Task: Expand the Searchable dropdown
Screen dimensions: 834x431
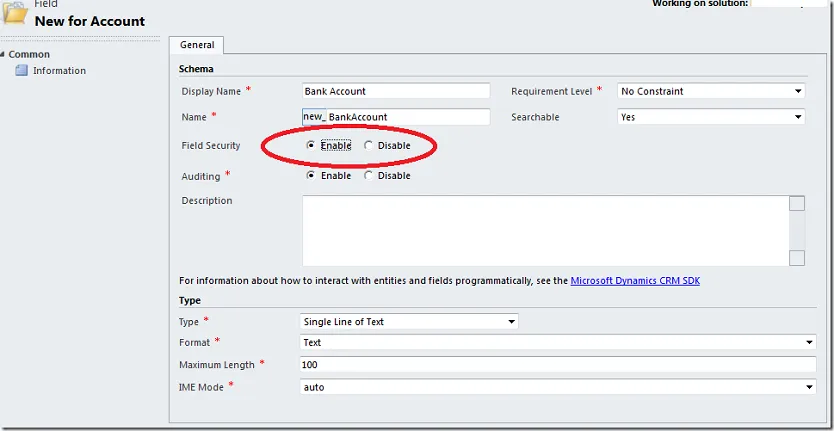Action: point(711,117)
